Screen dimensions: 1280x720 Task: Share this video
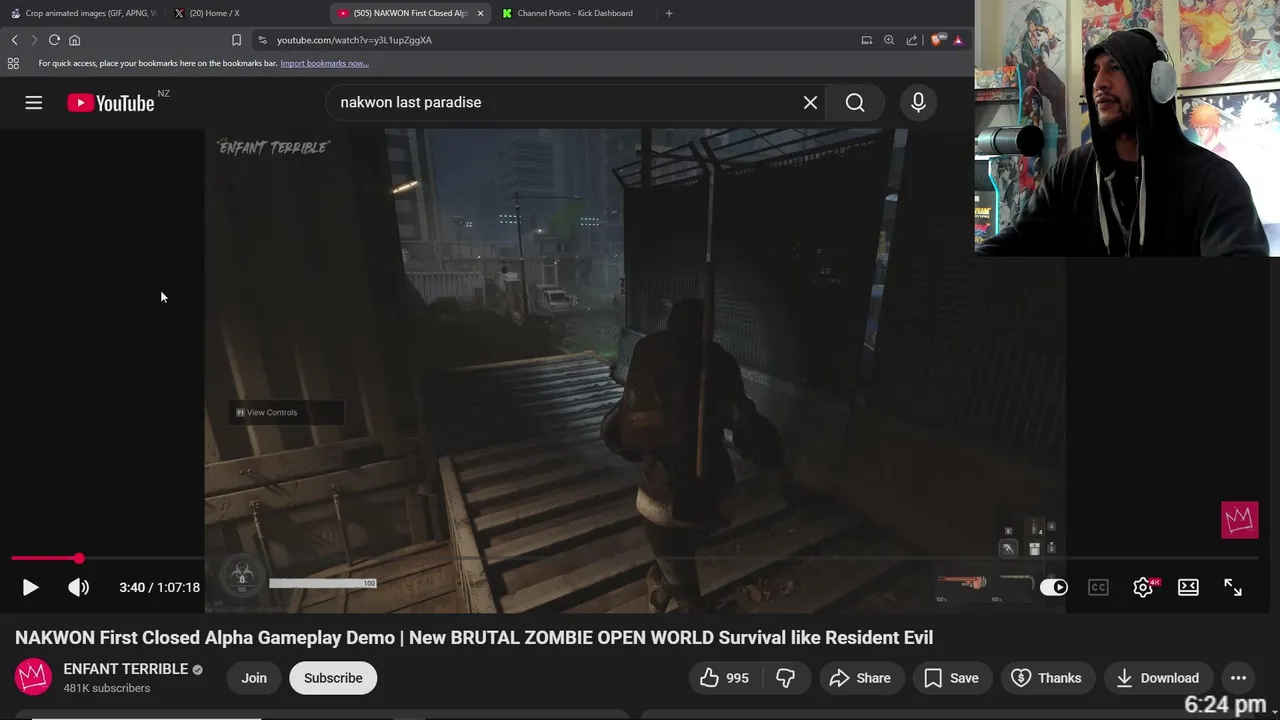pos(860,678)
